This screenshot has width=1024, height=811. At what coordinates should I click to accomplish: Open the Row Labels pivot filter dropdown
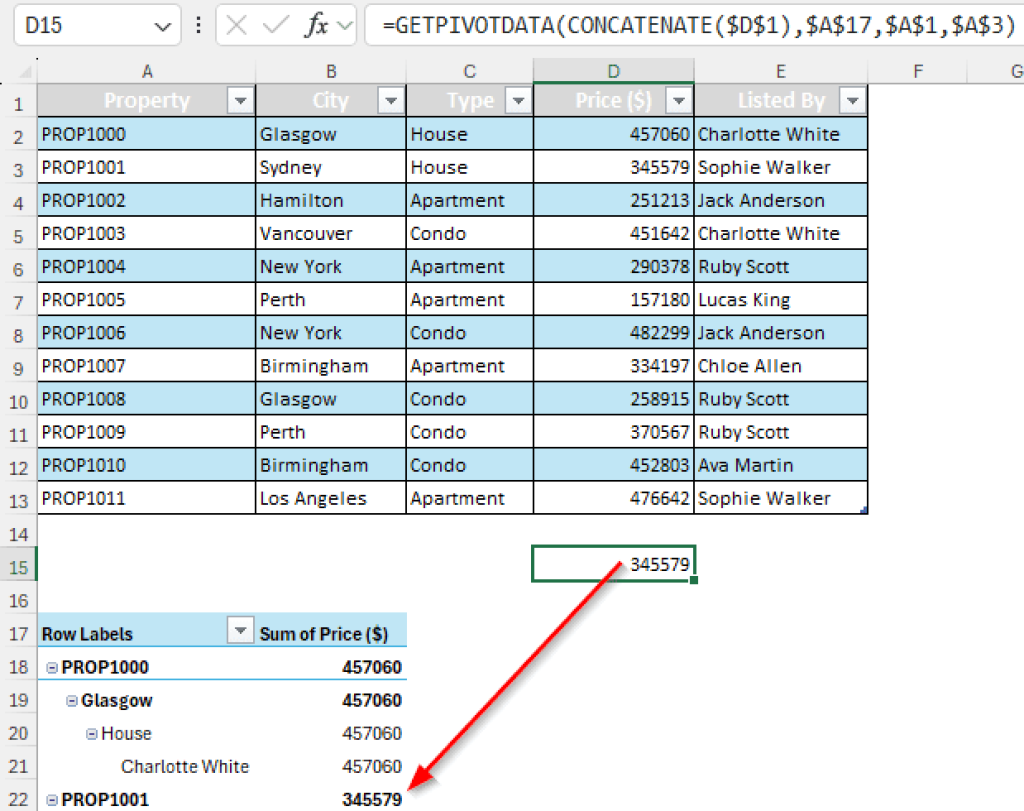click(240, 633)
